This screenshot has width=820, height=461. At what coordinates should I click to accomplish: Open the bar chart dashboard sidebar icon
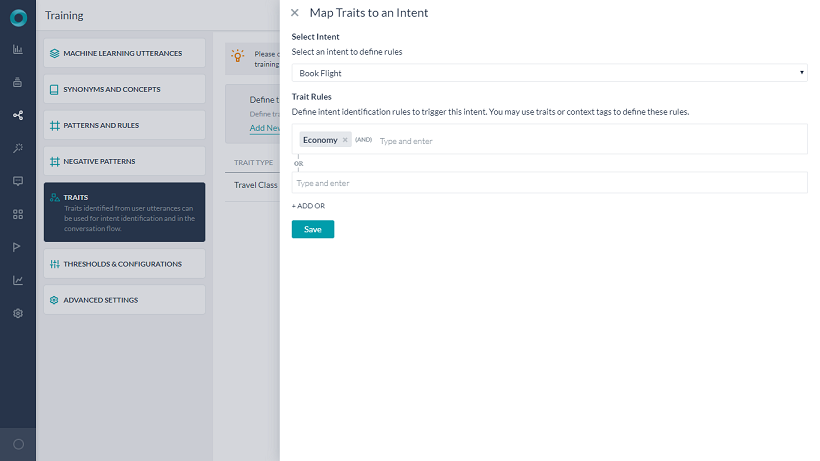point(18,49)
